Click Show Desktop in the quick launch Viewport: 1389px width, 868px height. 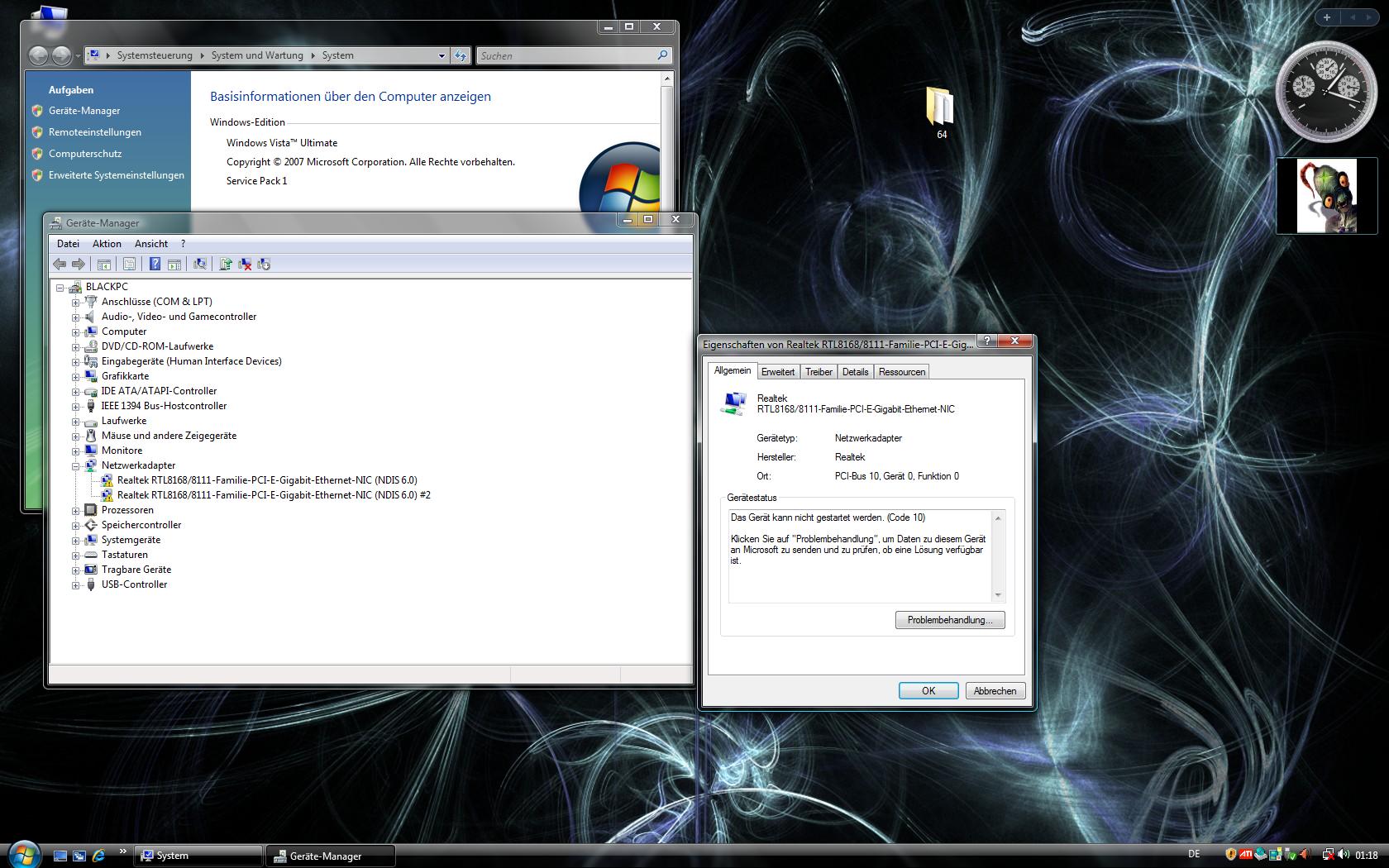60,856
